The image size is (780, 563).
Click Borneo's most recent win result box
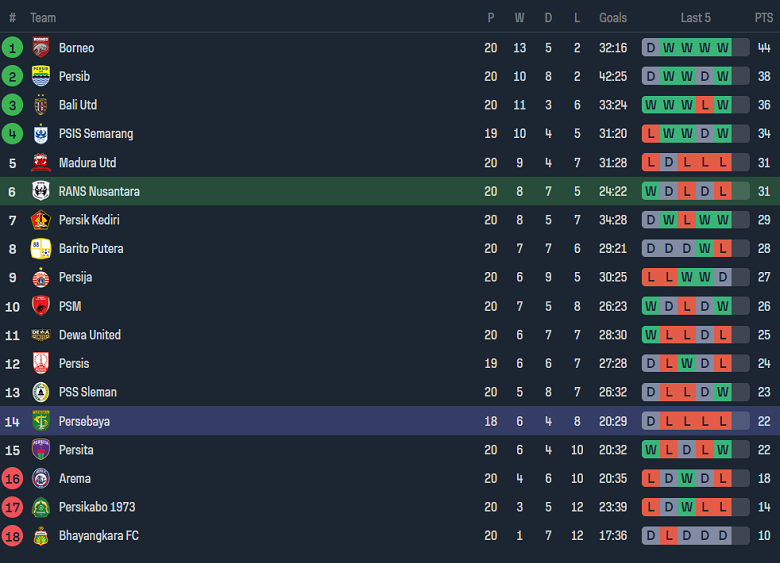tap(723, 48)
